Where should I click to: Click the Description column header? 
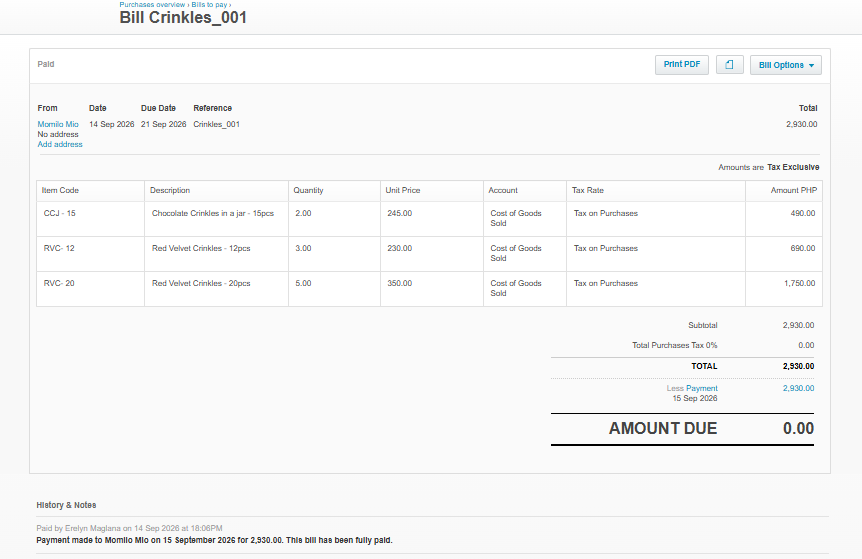216,190
